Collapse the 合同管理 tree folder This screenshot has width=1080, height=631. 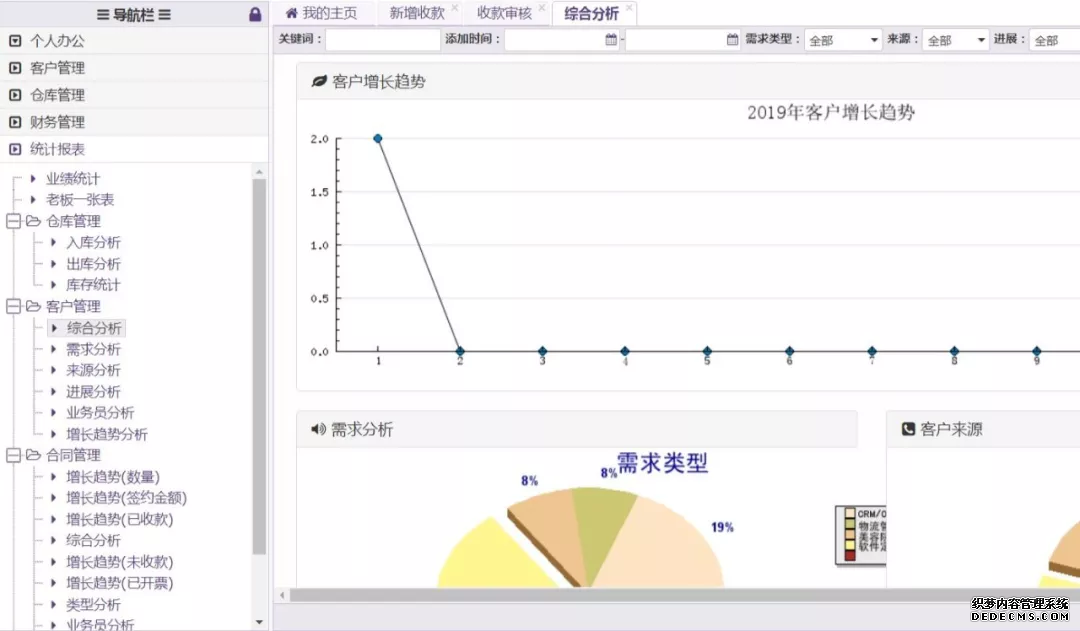(14, 455)
